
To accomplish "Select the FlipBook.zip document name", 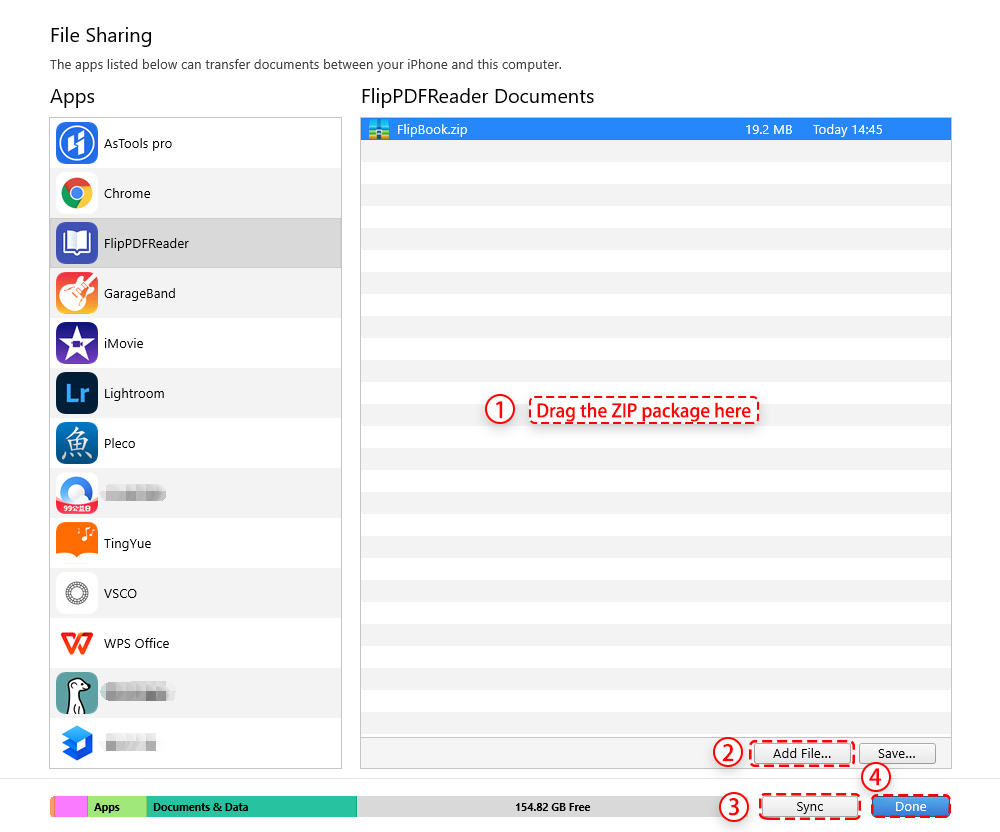I will point(432,129).
